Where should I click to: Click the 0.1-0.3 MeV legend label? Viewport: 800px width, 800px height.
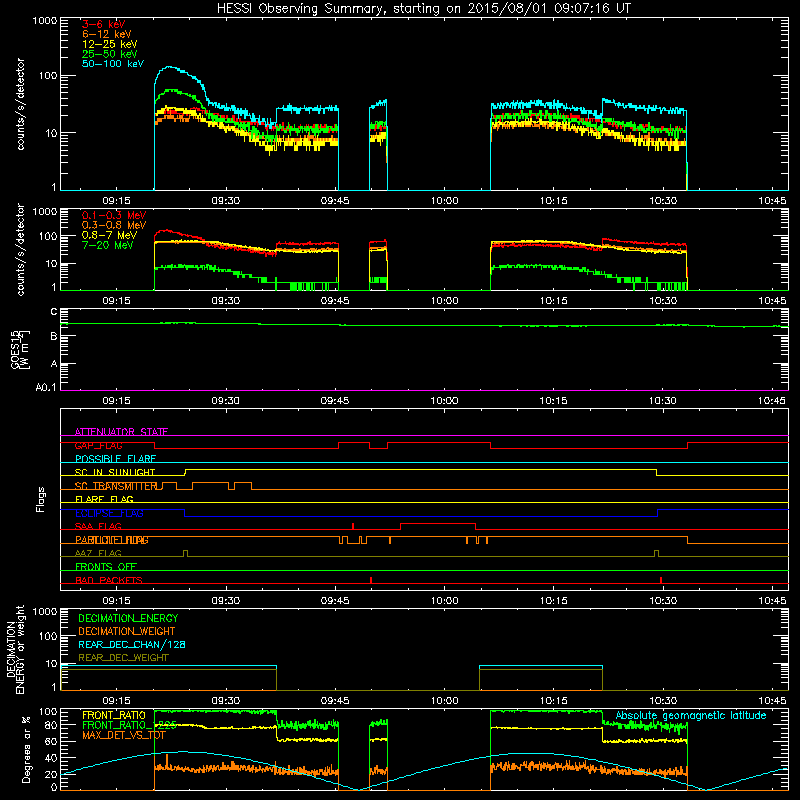(114, 215)
